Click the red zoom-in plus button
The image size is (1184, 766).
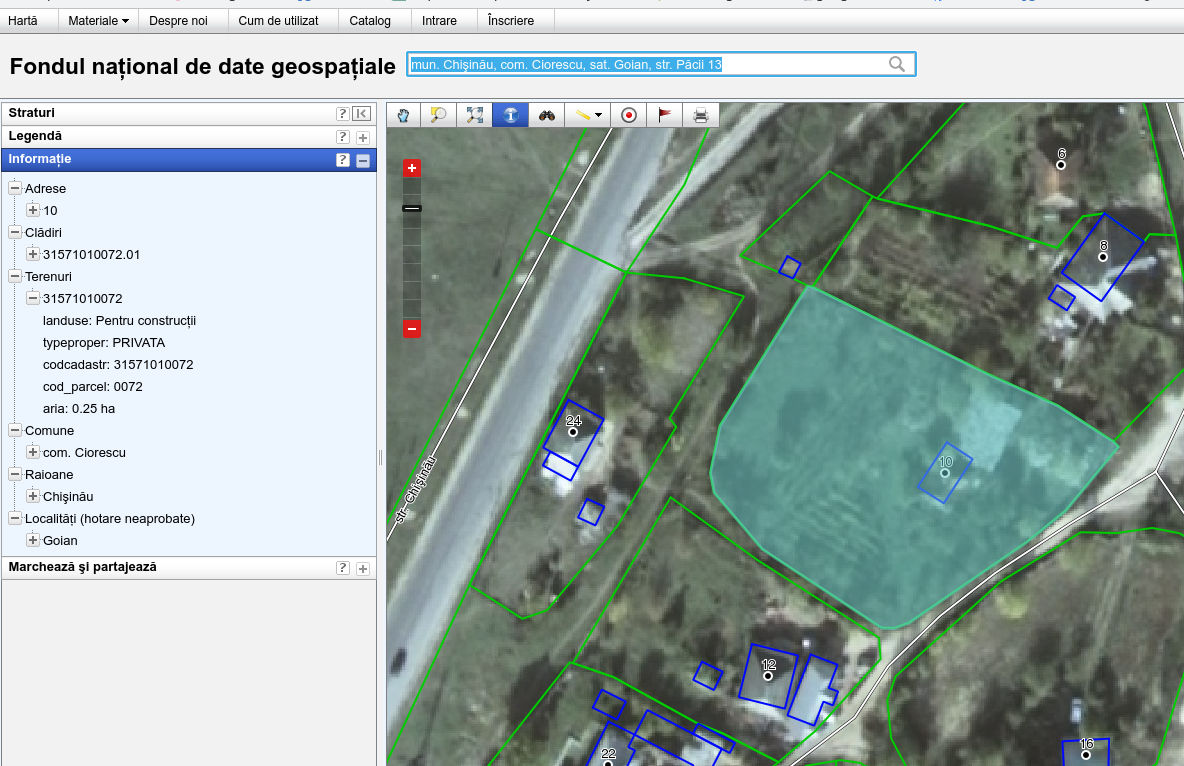pyautogui.click(x=412, y=168)
